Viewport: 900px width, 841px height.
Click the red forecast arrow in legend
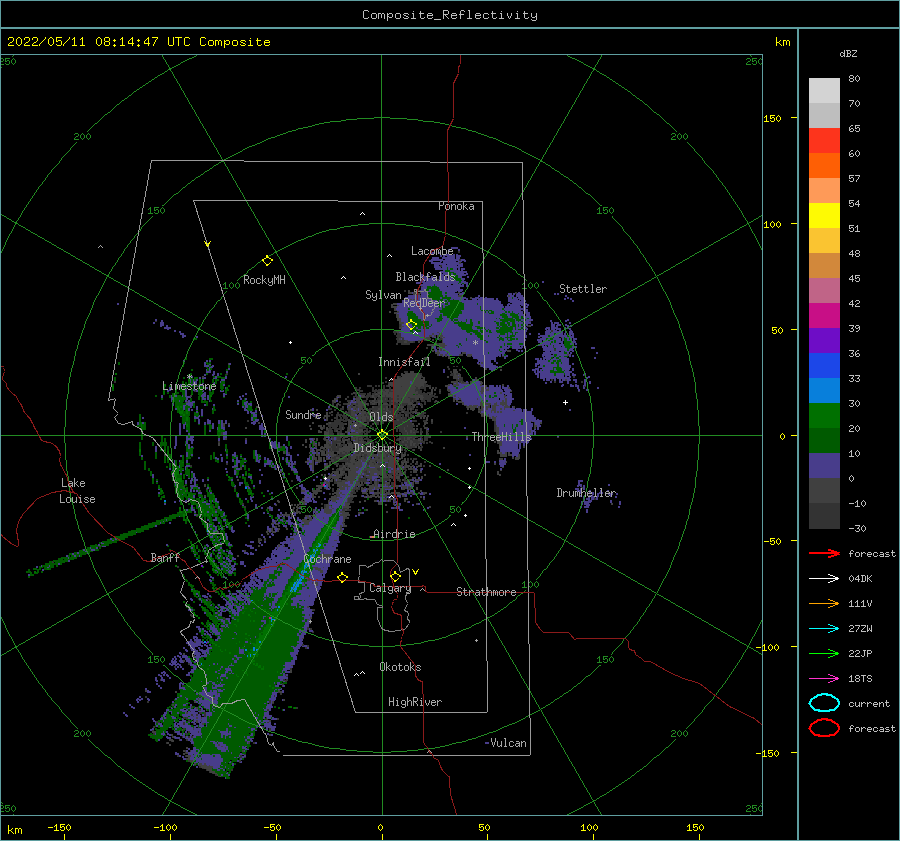click(x=824, y=553)
